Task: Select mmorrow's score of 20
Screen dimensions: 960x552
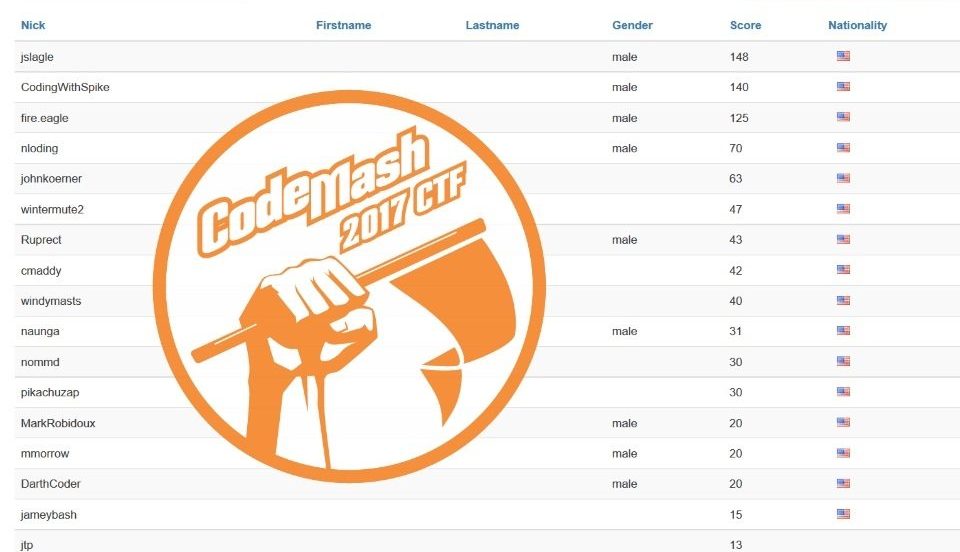Action: coord(736,453)
